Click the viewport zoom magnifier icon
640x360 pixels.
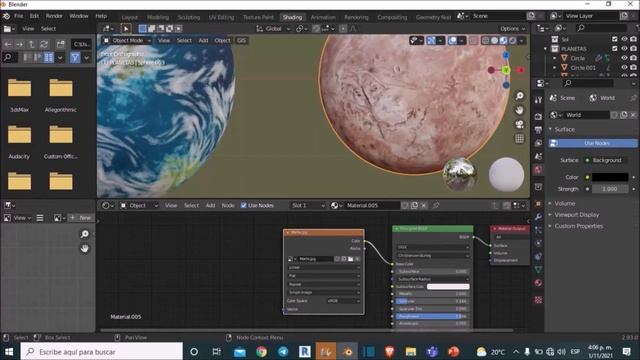click(x=519, y=96)
